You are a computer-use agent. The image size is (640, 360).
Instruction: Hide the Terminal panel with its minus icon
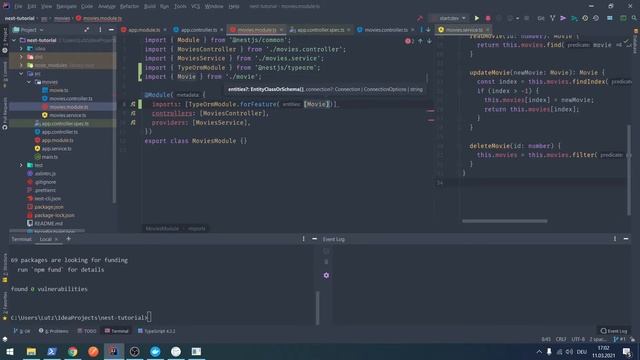pyautogui.click(x=314, y=239)
